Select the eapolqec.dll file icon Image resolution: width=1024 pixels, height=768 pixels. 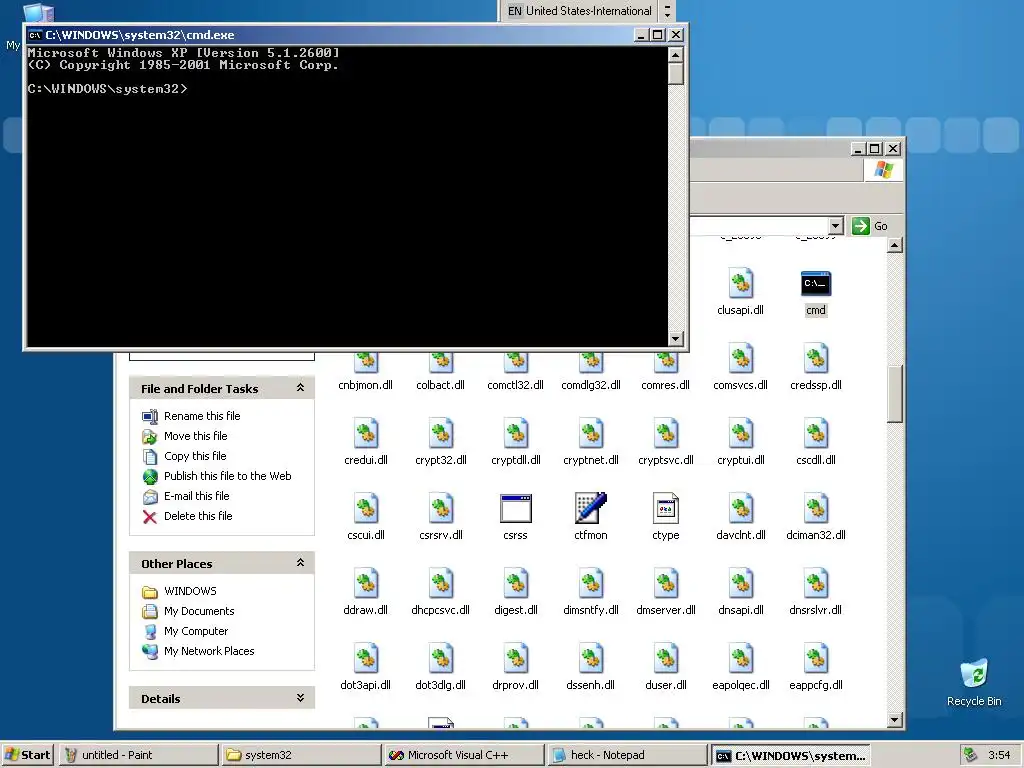click(x=741, y=659)
